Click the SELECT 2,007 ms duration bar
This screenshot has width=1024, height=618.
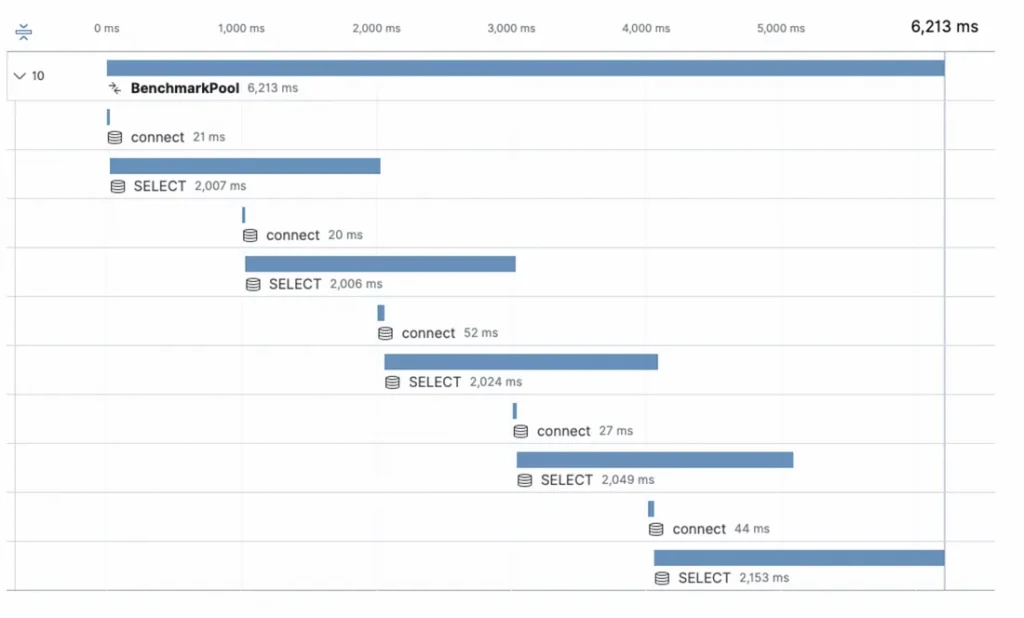pos(245,166)
